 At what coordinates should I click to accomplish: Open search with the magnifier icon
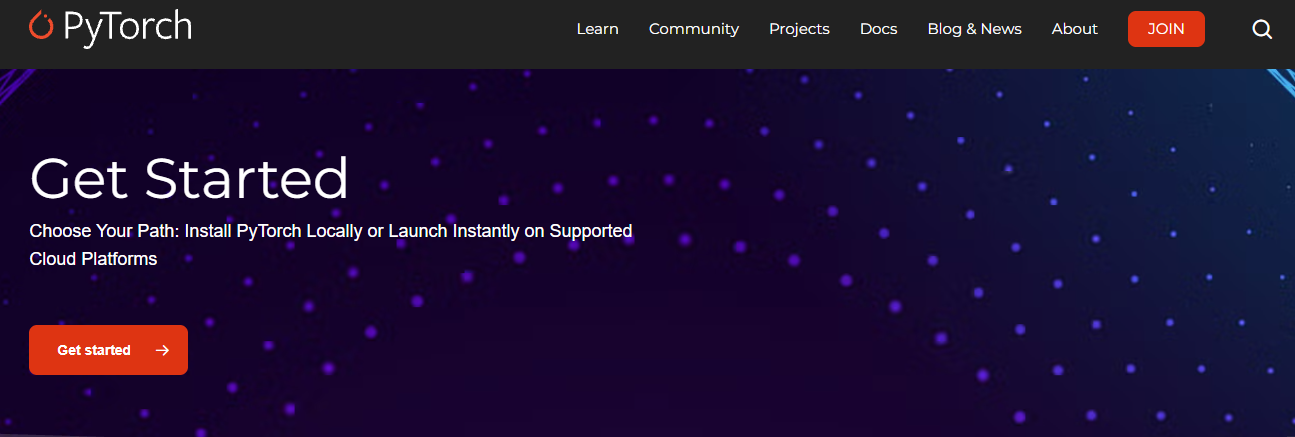(1262, 29)
